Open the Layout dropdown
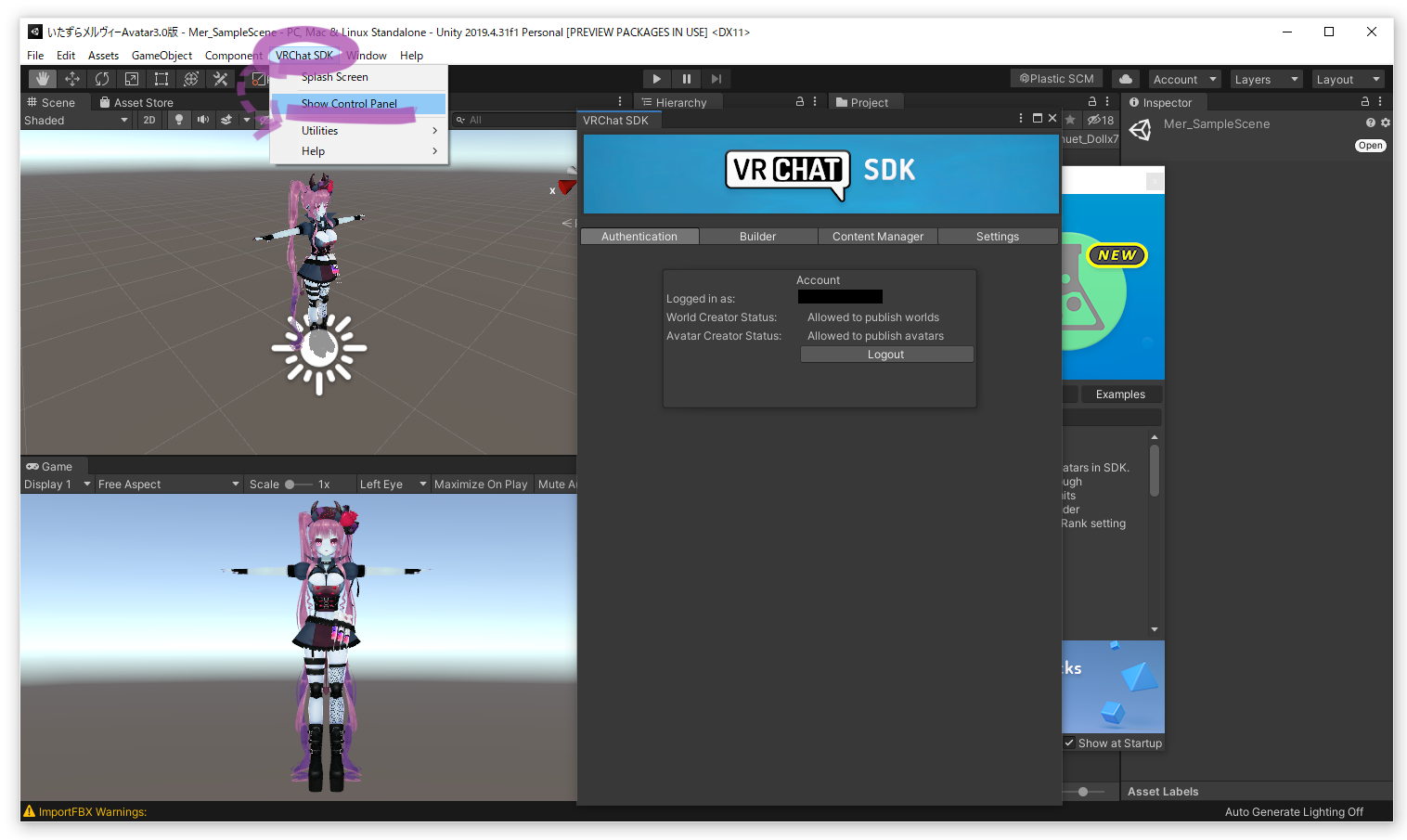Screen dimensions: 1407x840 click(x=1349, y=79)
